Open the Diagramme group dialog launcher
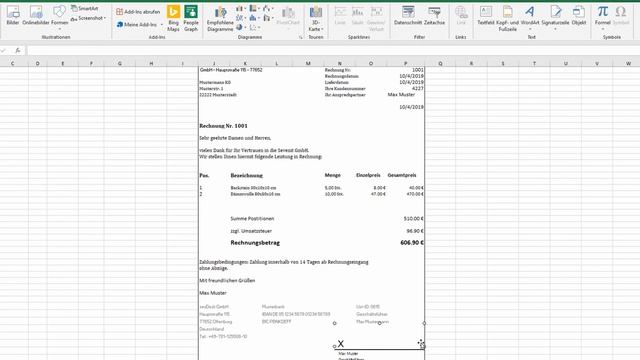The height and width of the screenshot is (360, 640). pos(301,37)
